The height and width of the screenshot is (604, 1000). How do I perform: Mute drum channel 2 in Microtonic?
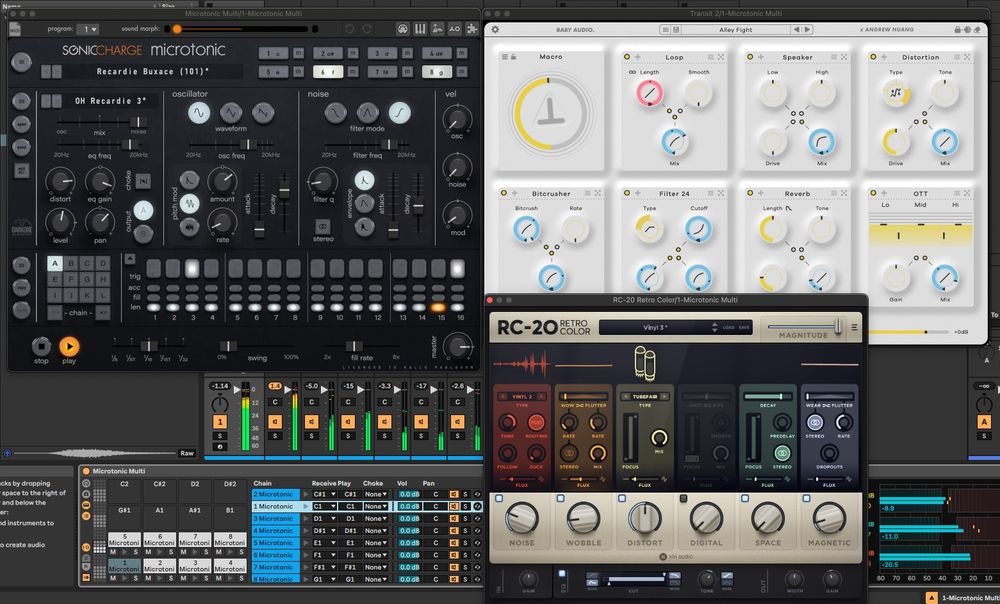pyautogui.click(x=353, y=53)
